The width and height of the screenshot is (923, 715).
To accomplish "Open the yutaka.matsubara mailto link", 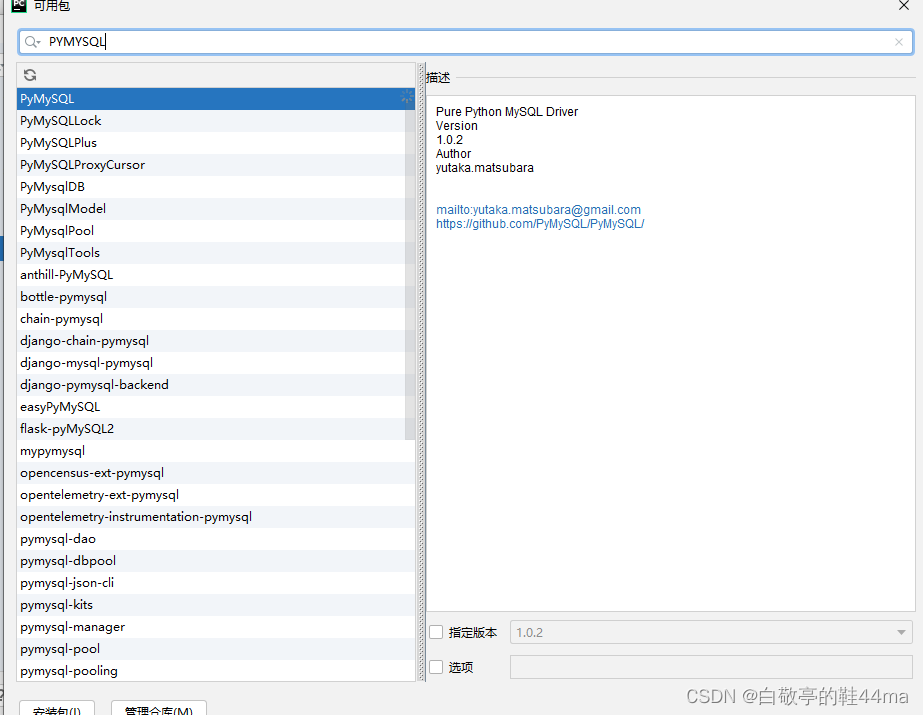I will tap(538, 209).
